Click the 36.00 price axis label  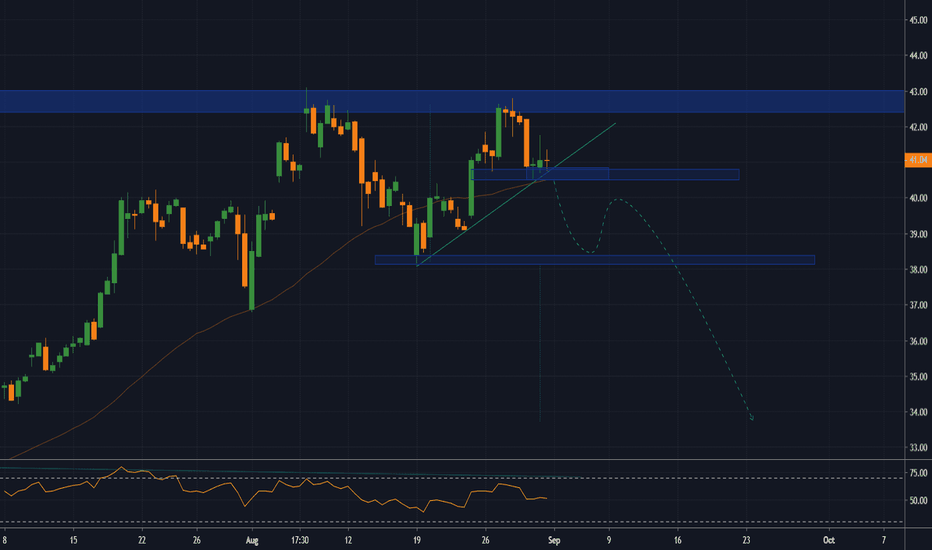[918, 341]
